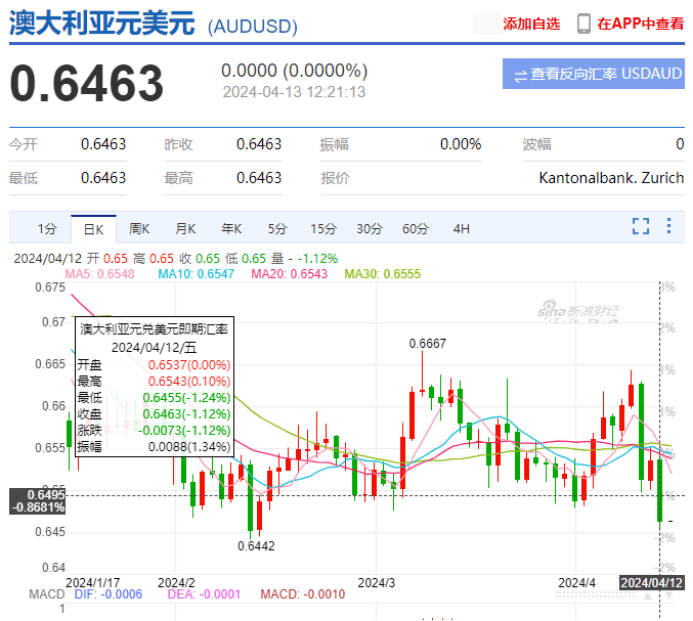The width and height of the screenshot is (693, 621).
Task: Open the 60分 interval chart
Action: (415, 228)
